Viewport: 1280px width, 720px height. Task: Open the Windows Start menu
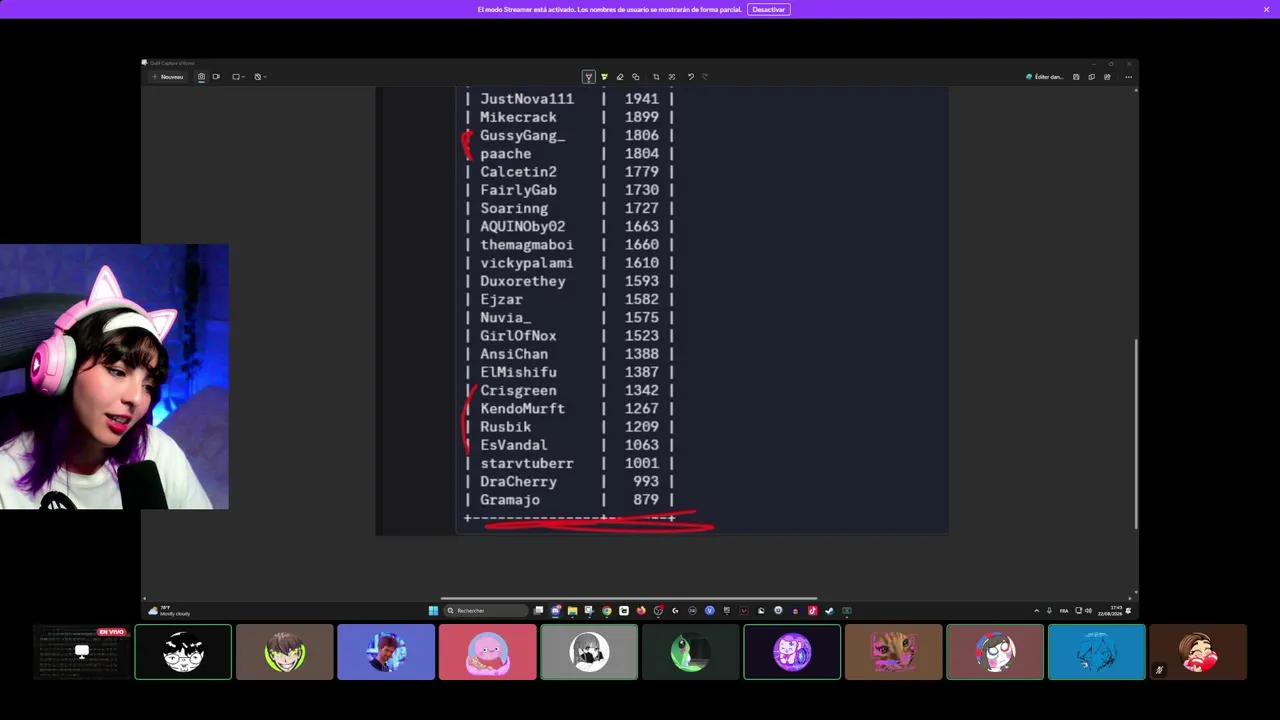pyautogui.click(x=433, y=610)
